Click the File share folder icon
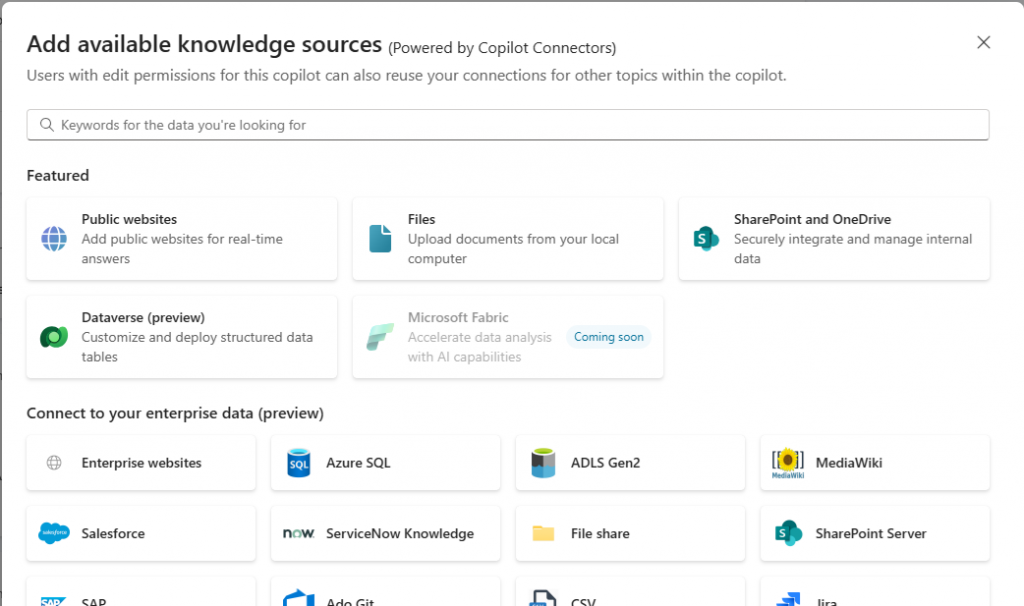1024x606 pixels. tap(543, 533)
